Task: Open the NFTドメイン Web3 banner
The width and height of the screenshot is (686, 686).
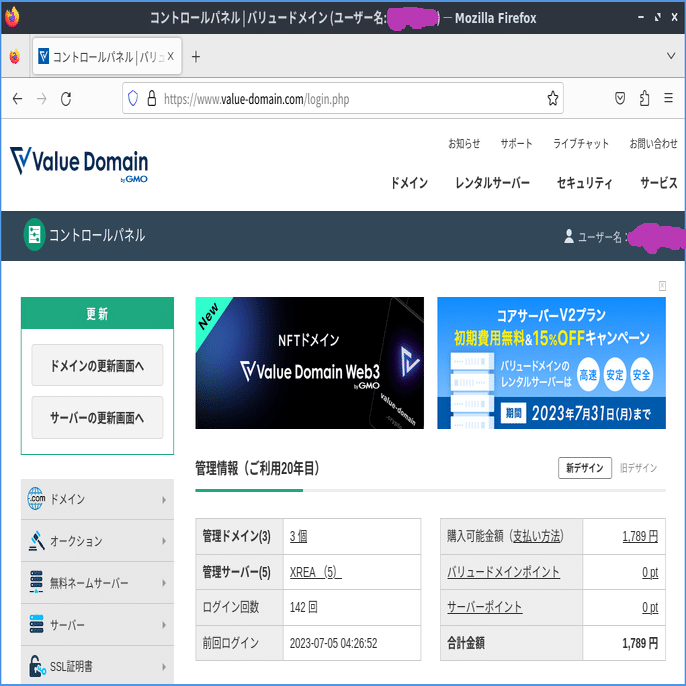Action: point(309,363)
